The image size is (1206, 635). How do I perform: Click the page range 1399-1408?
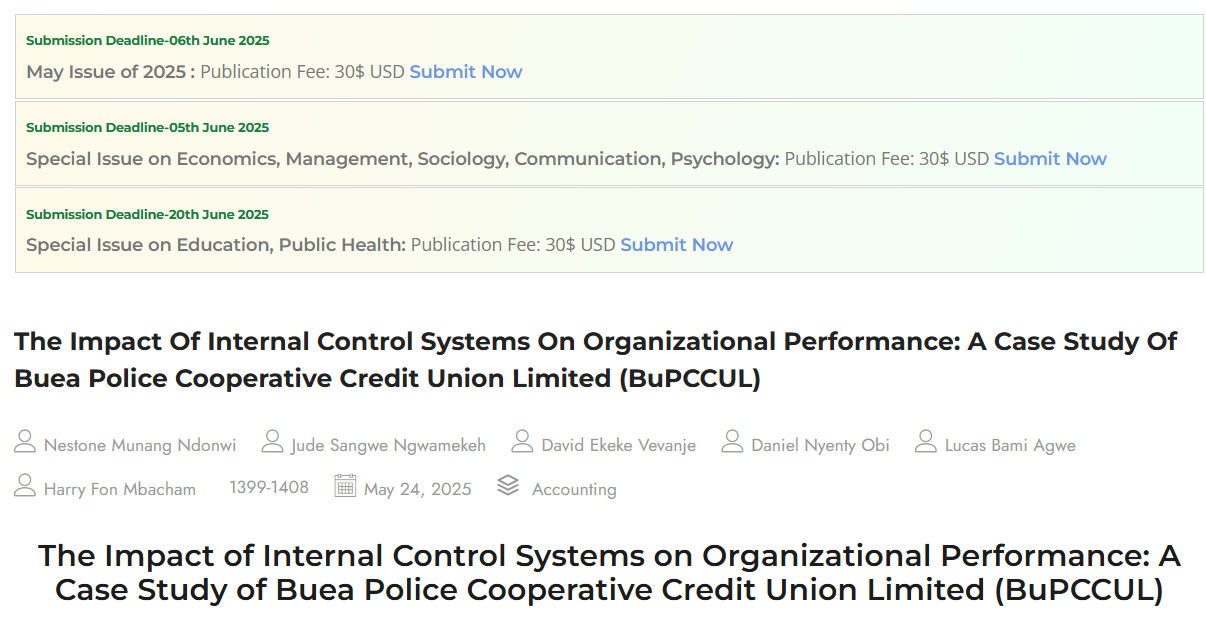coord(269,488)
